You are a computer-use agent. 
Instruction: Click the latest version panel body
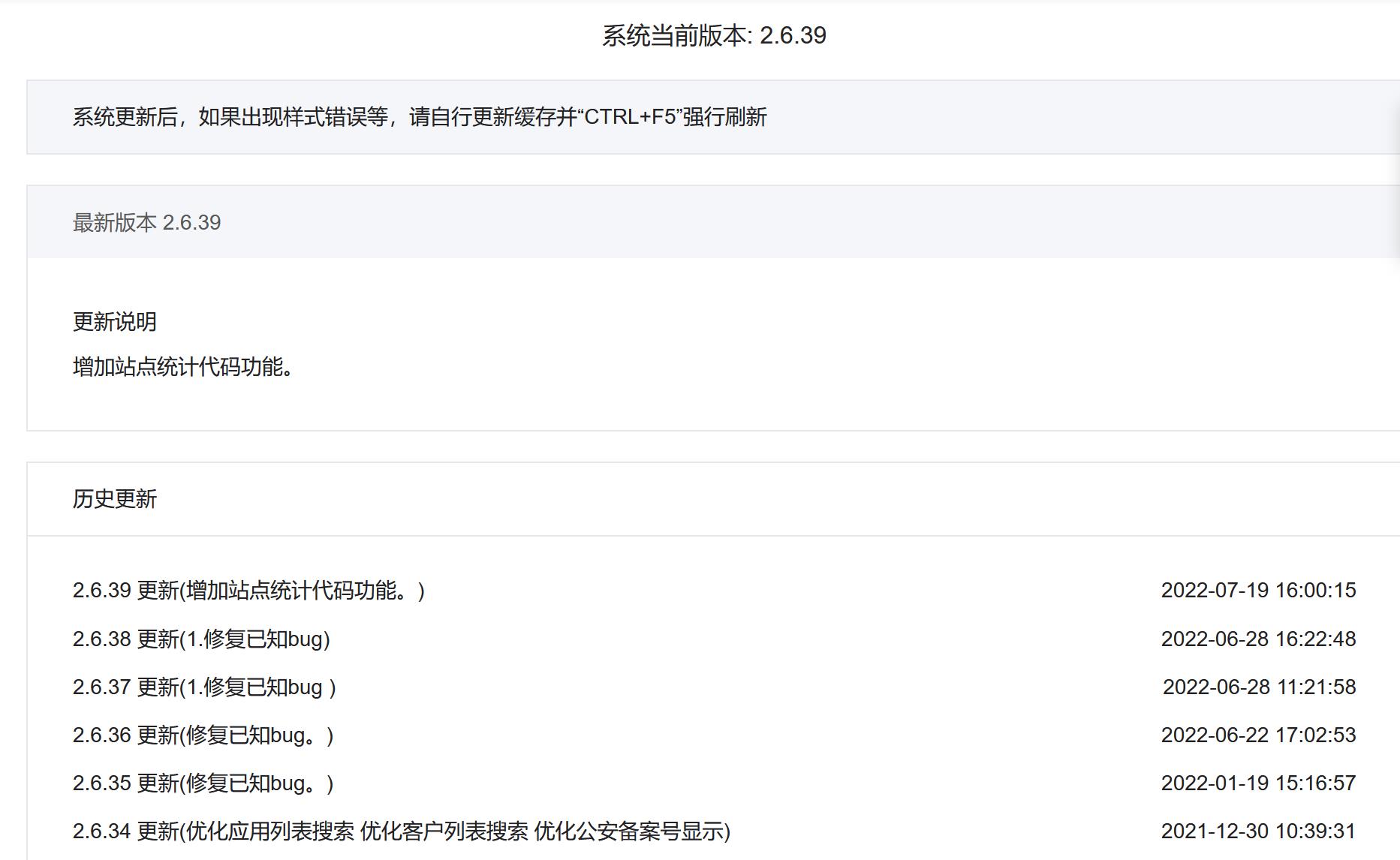700,345
